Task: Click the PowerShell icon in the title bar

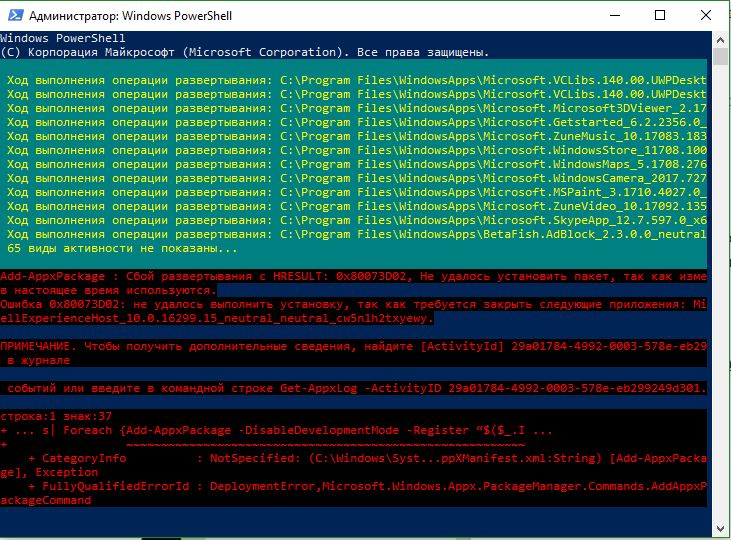Action: point(15,15)
